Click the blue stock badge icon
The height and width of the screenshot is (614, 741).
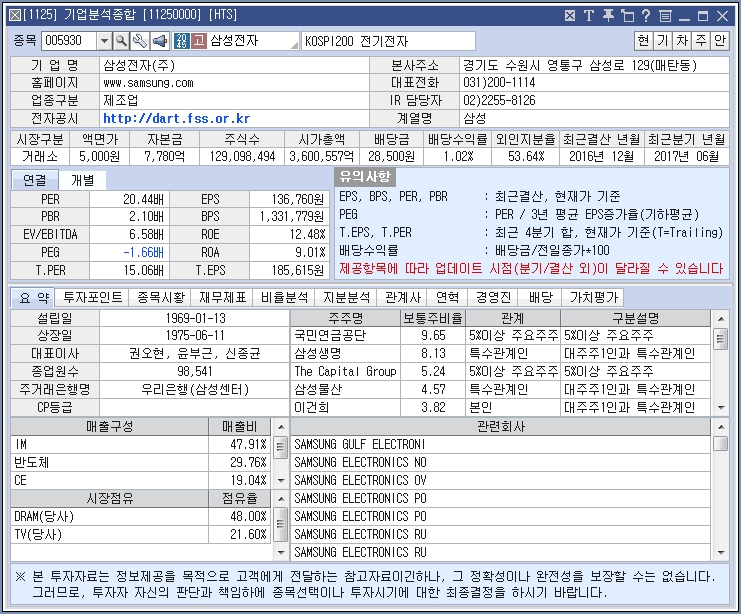coord(181,41)
